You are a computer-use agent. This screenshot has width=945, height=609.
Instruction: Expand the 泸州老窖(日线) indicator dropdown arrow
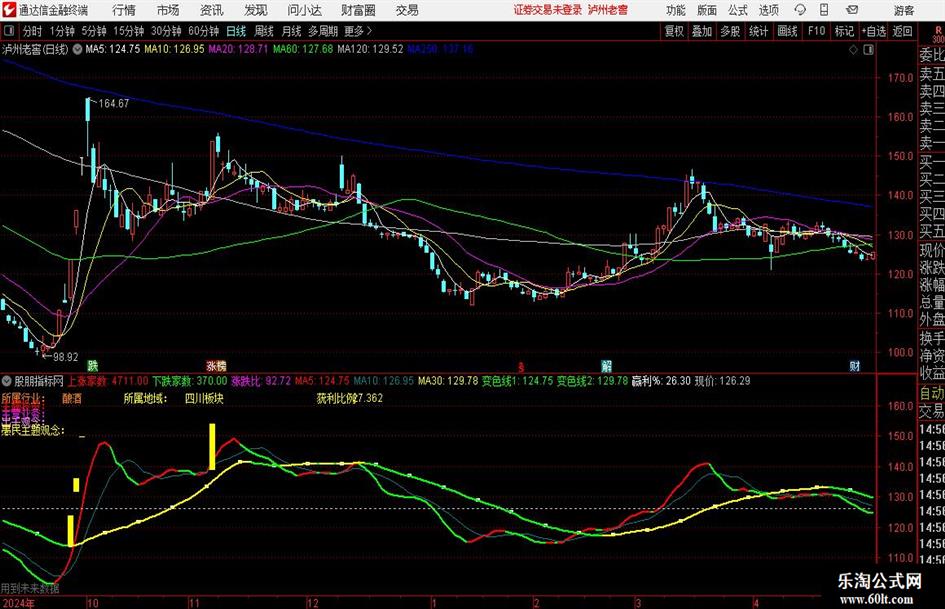click(x=77, y=50)
